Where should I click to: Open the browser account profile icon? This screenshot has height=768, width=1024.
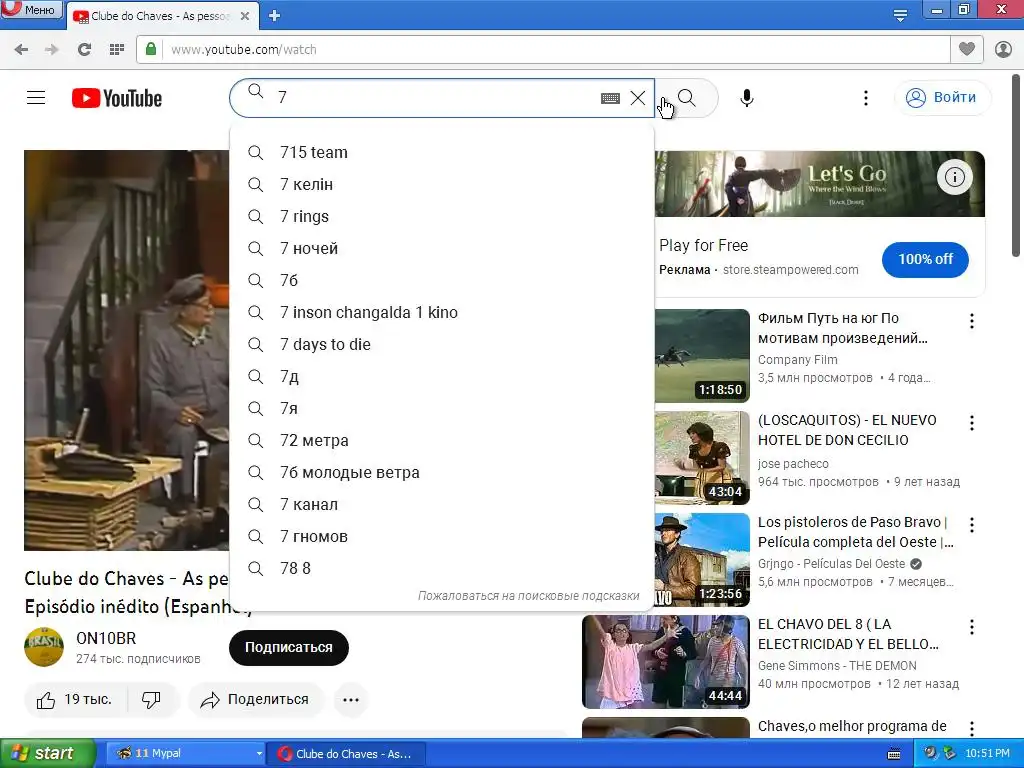point(1003,50)
